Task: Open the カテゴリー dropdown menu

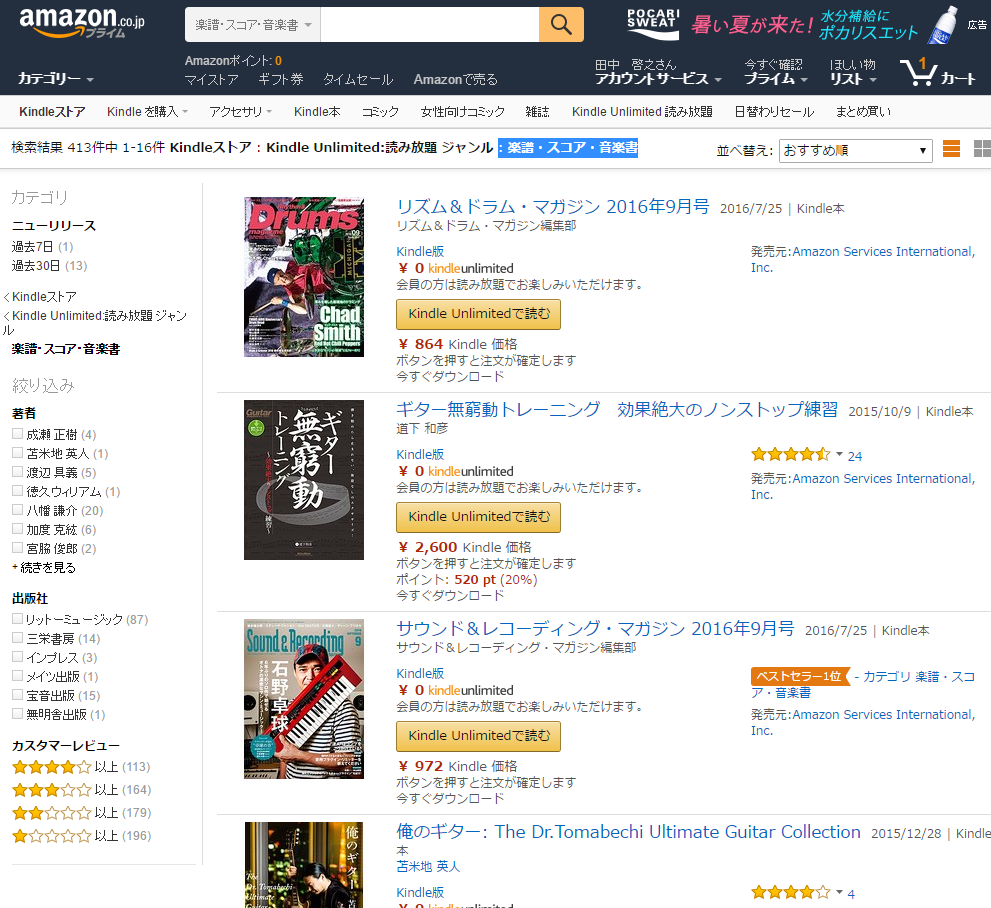Action: (56, 79)
